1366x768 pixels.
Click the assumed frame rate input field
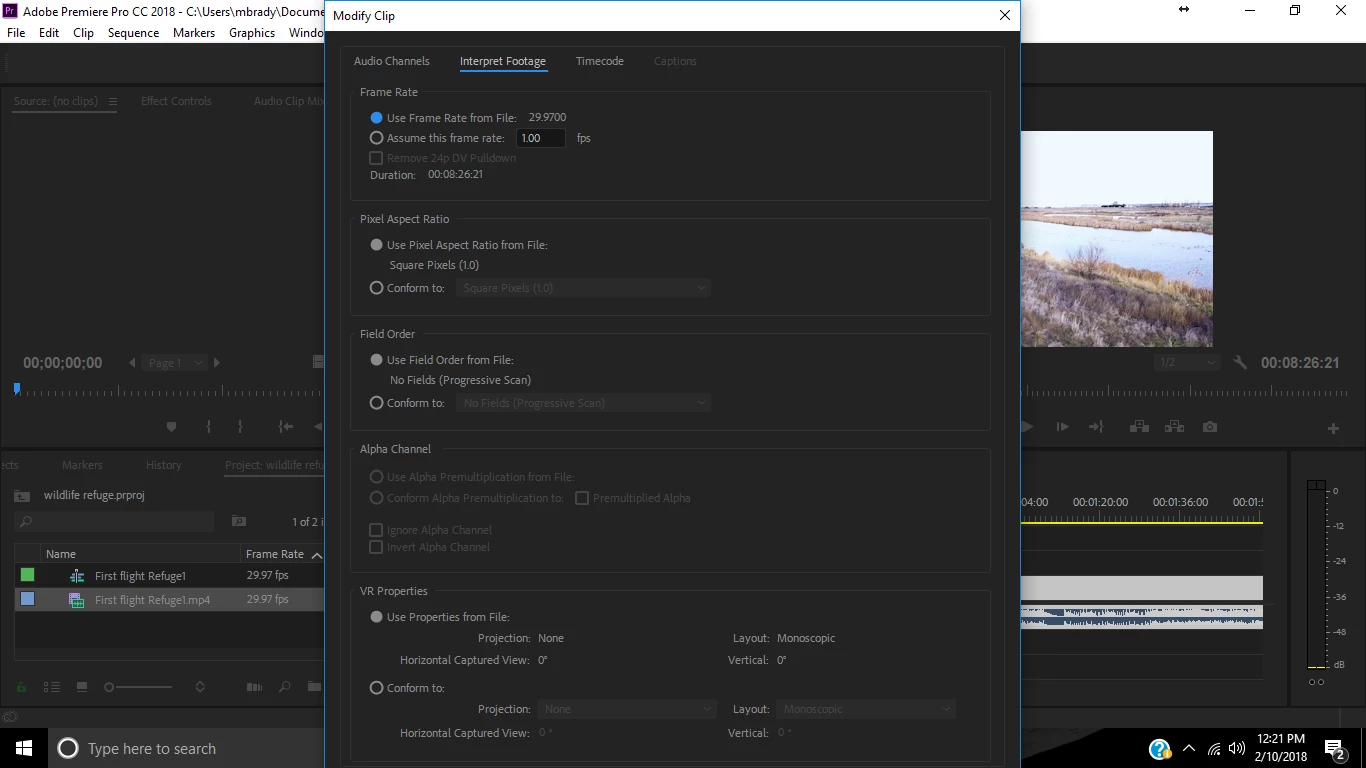(541, 138)
